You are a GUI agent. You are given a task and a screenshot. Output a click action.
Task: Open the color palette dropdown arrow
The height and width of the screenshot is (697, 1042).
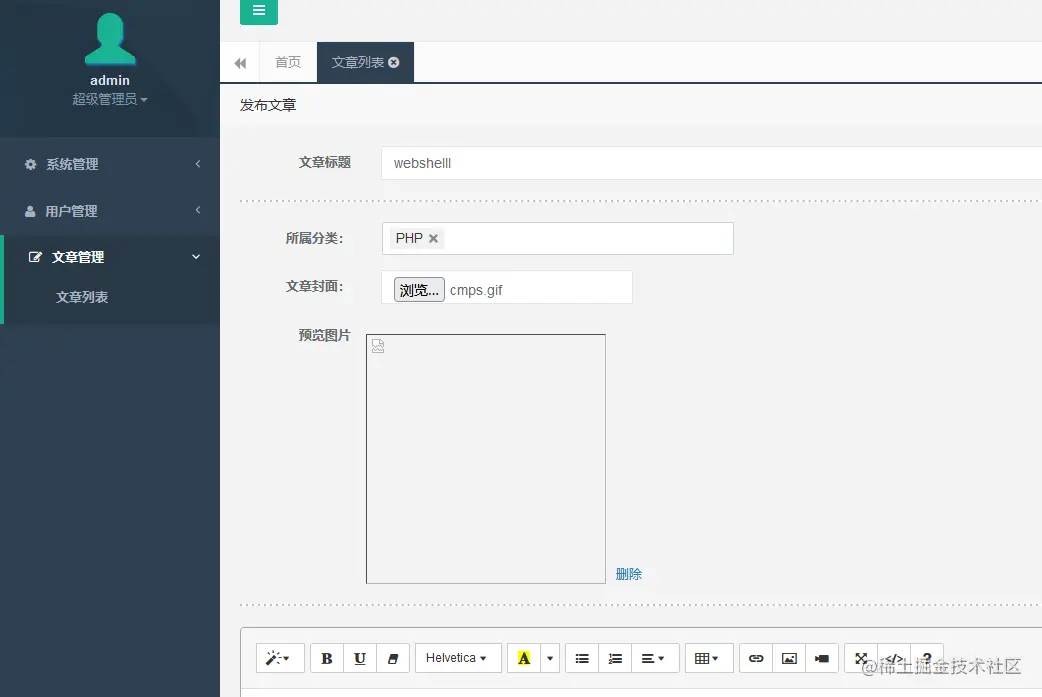pos(550,658)
